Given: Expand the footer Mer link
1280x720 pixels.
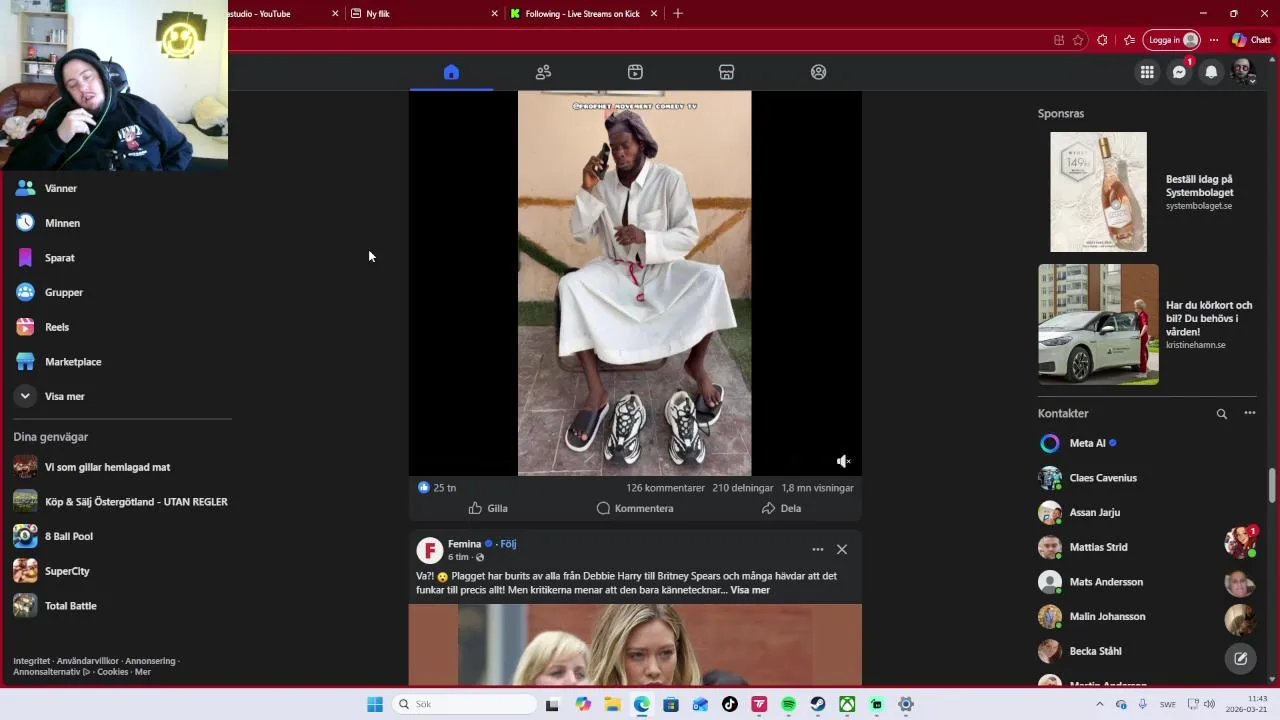Looking at the screenshot, I should point(143,672).
